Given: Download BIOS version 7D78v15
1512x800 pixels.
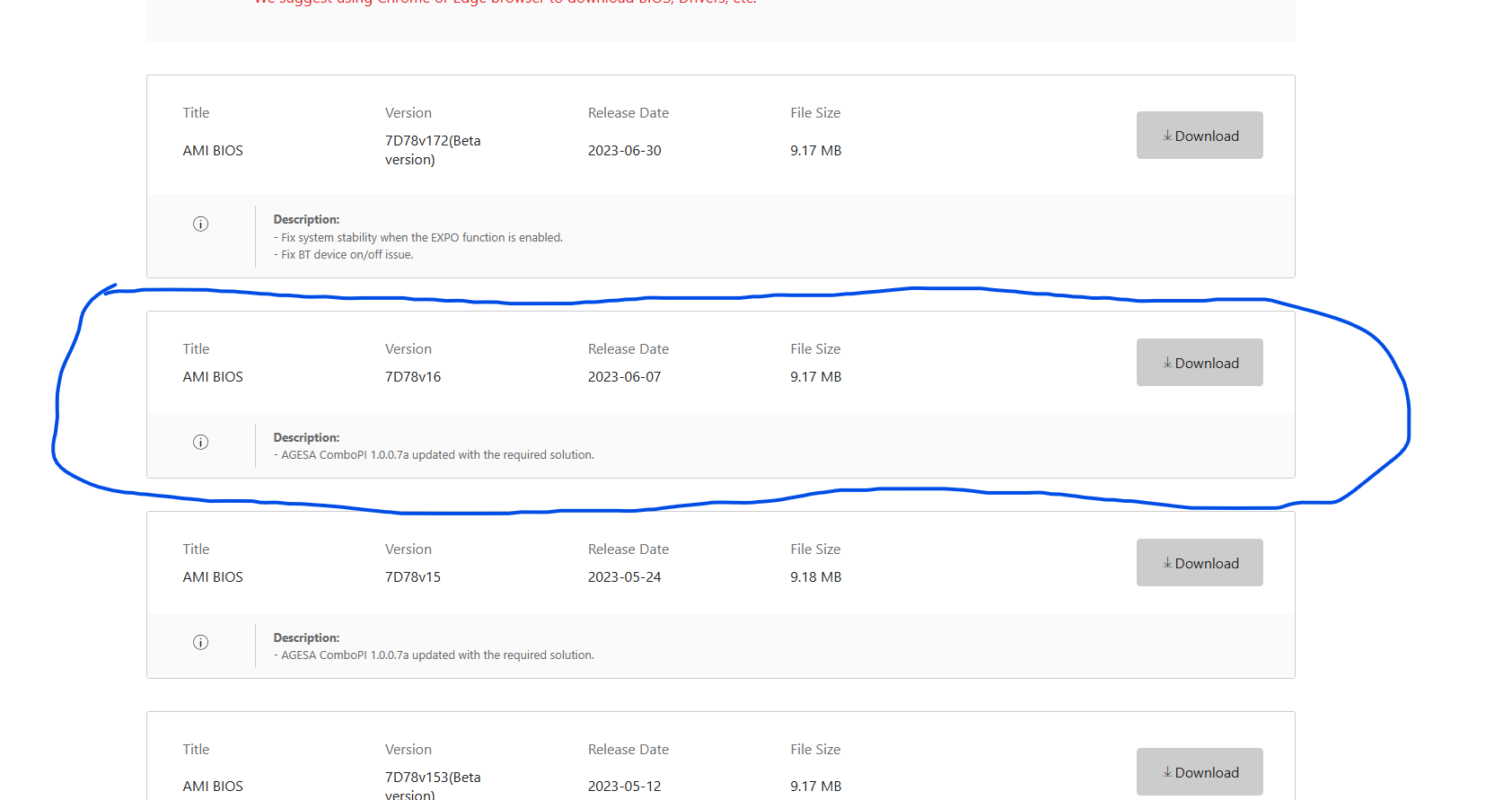Looking at the screenshot, I should (1200, 563).
